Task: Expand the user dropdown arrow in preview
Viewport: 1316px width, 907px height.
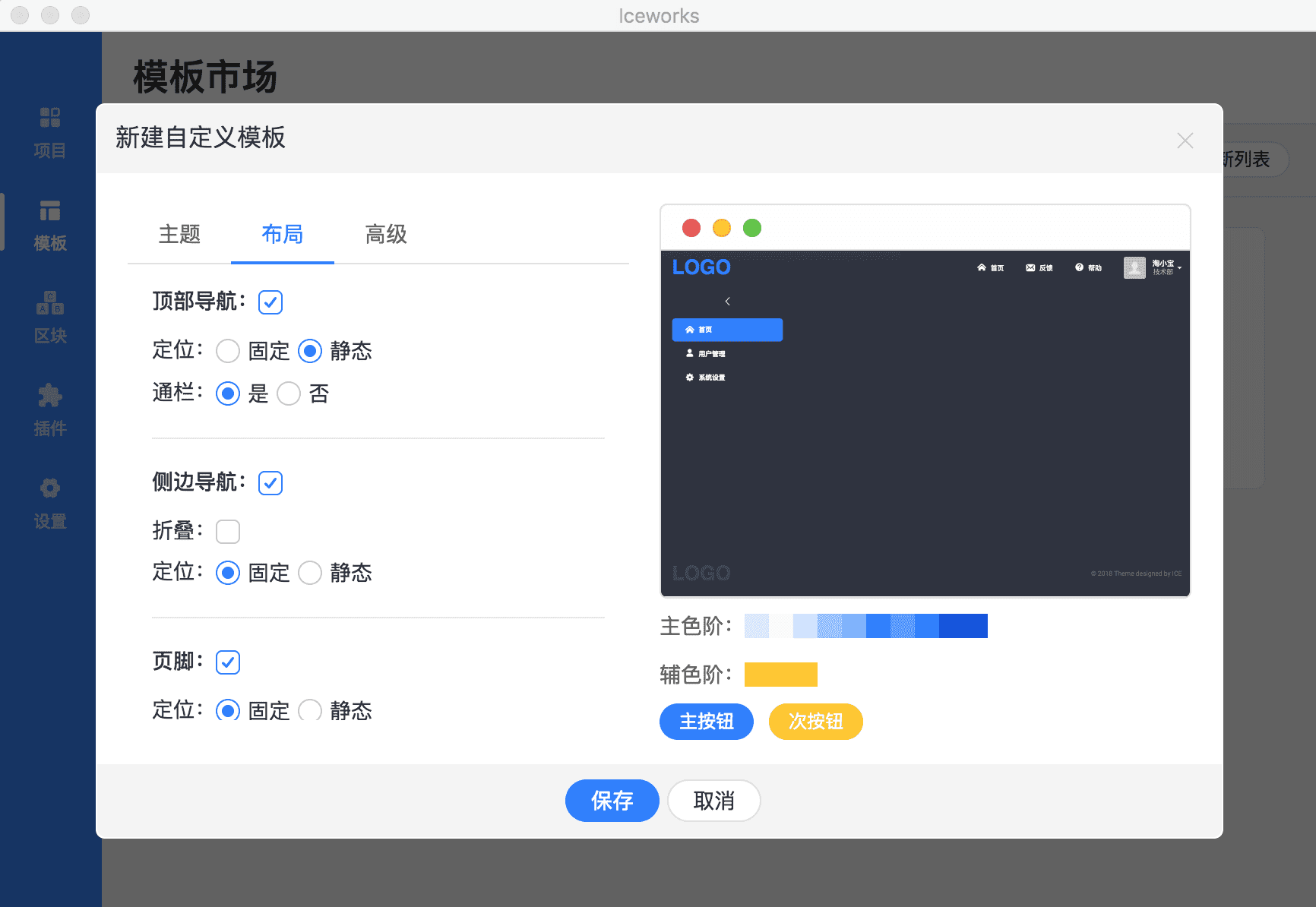Action: click(1179, 267)
